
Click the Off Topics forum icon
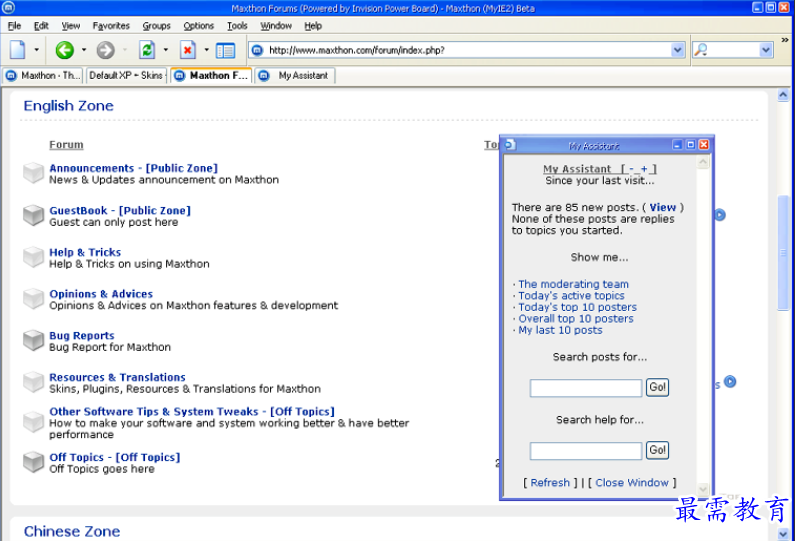click(33, 462)
